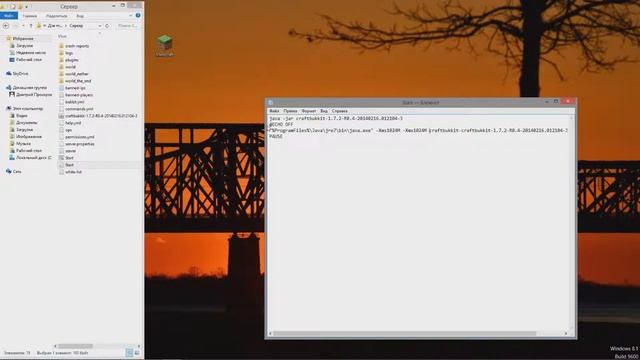Open the Minecraft desktop shortcut icon
The width and height of the screenshot is (640, 360).
click(164, 44)
